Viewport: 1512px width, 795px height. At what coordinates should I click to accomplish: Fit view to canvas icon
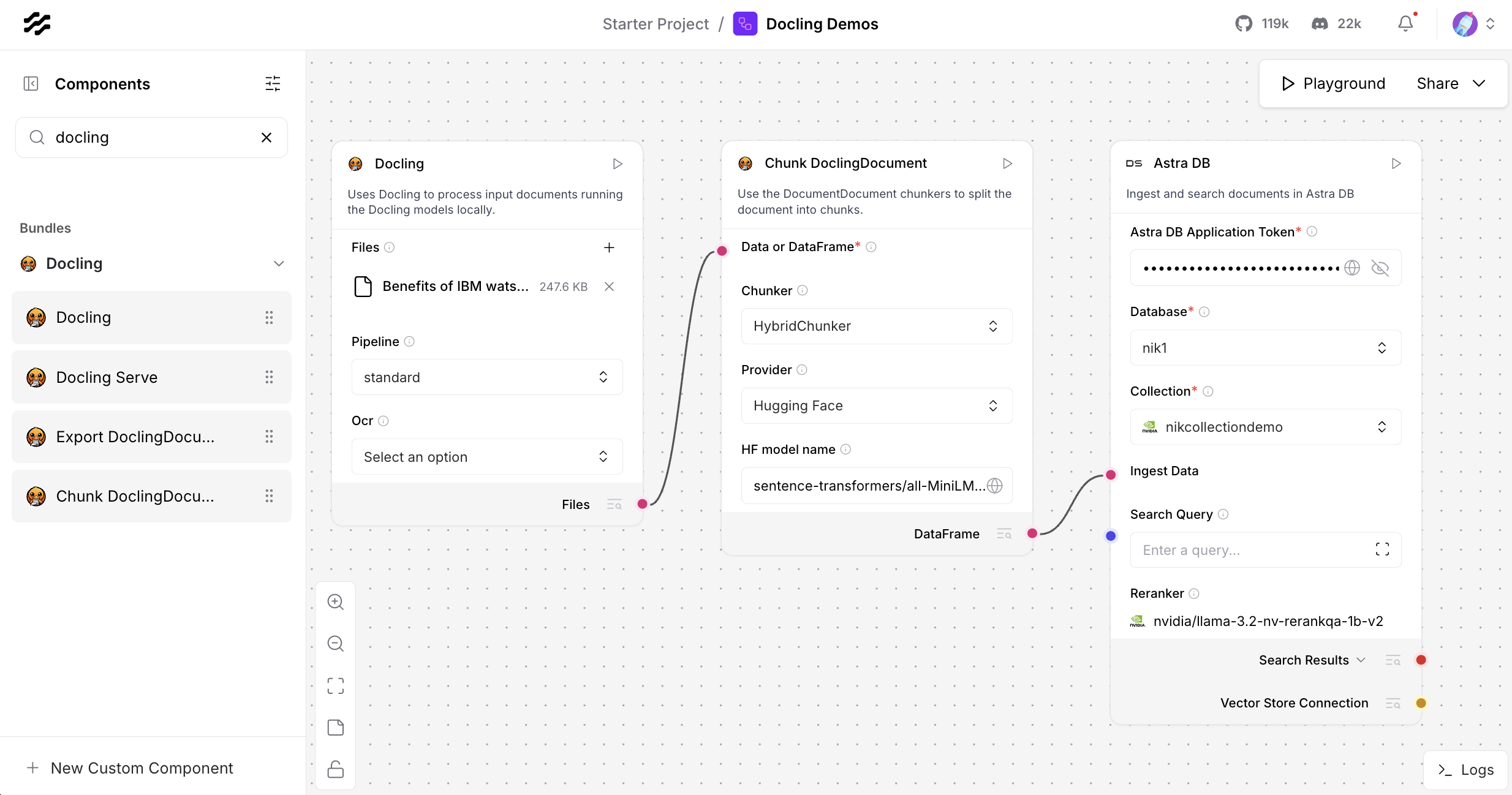pyautogui.click(x=336, y=685)
